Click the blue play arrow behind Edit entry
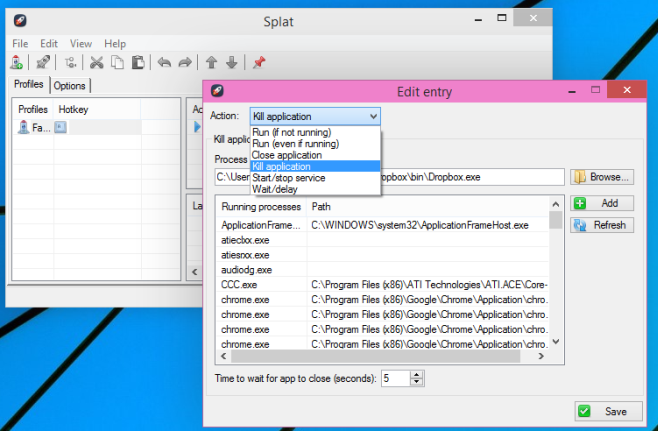Image resolution: width=658 pixels, height=431 pixels. (197, 127)
